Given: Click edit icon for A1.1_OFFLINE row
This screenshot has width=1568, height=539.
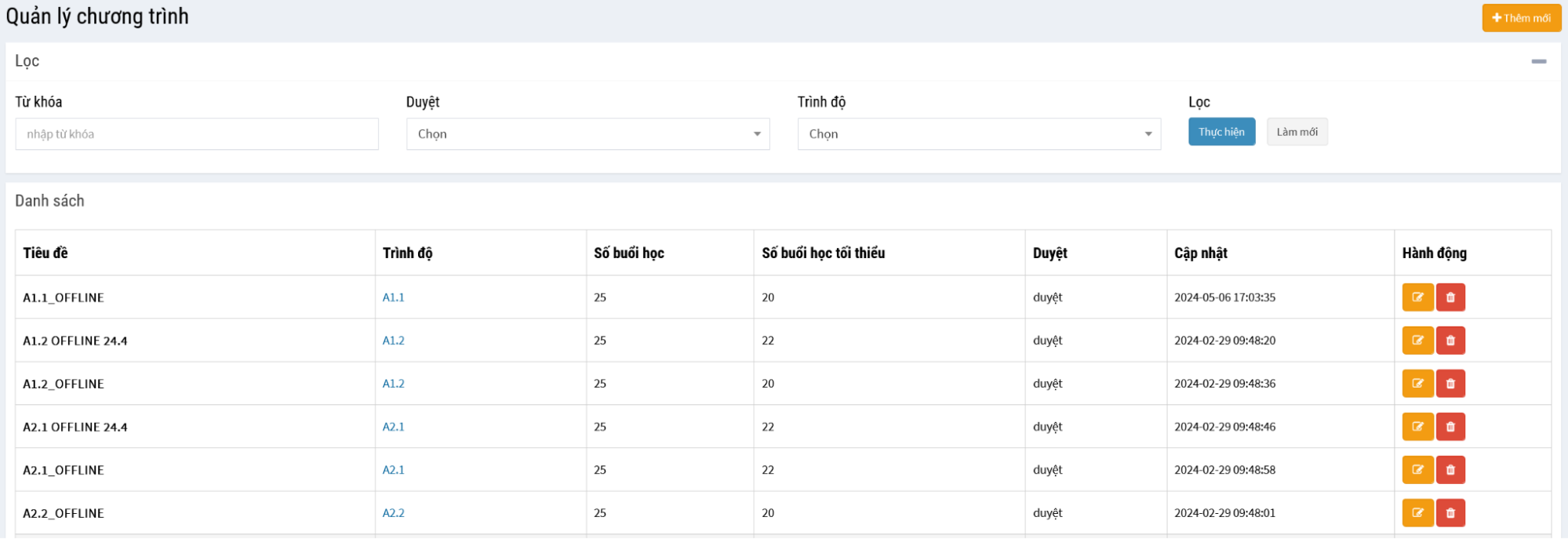Looking at the screenshot, I should click(x=1417, y=297).
